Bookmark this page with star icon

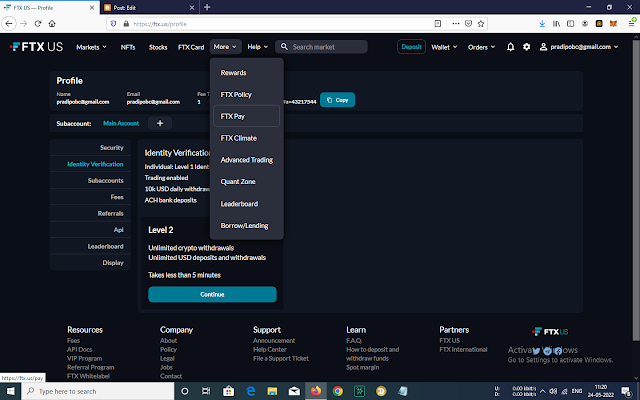click(x=481, y=24)
